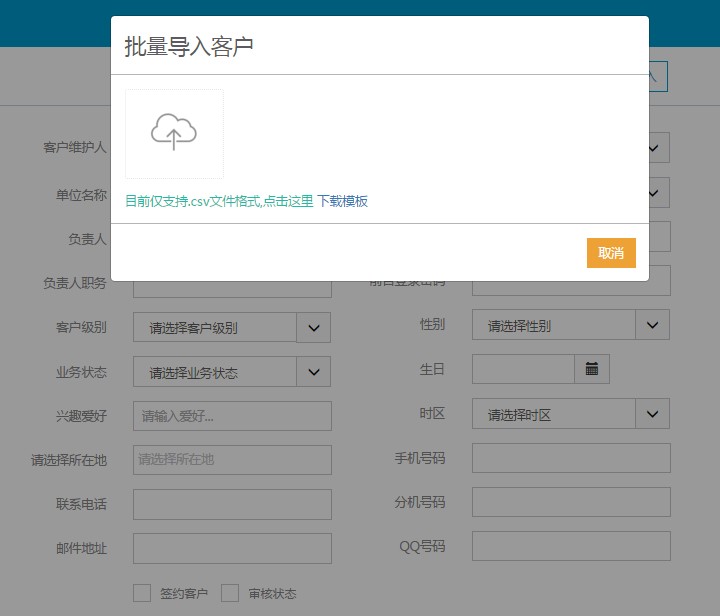Viewport: 720px width, 616px height.
Task: Click the cloud upload icon
Action: (174, 133)
